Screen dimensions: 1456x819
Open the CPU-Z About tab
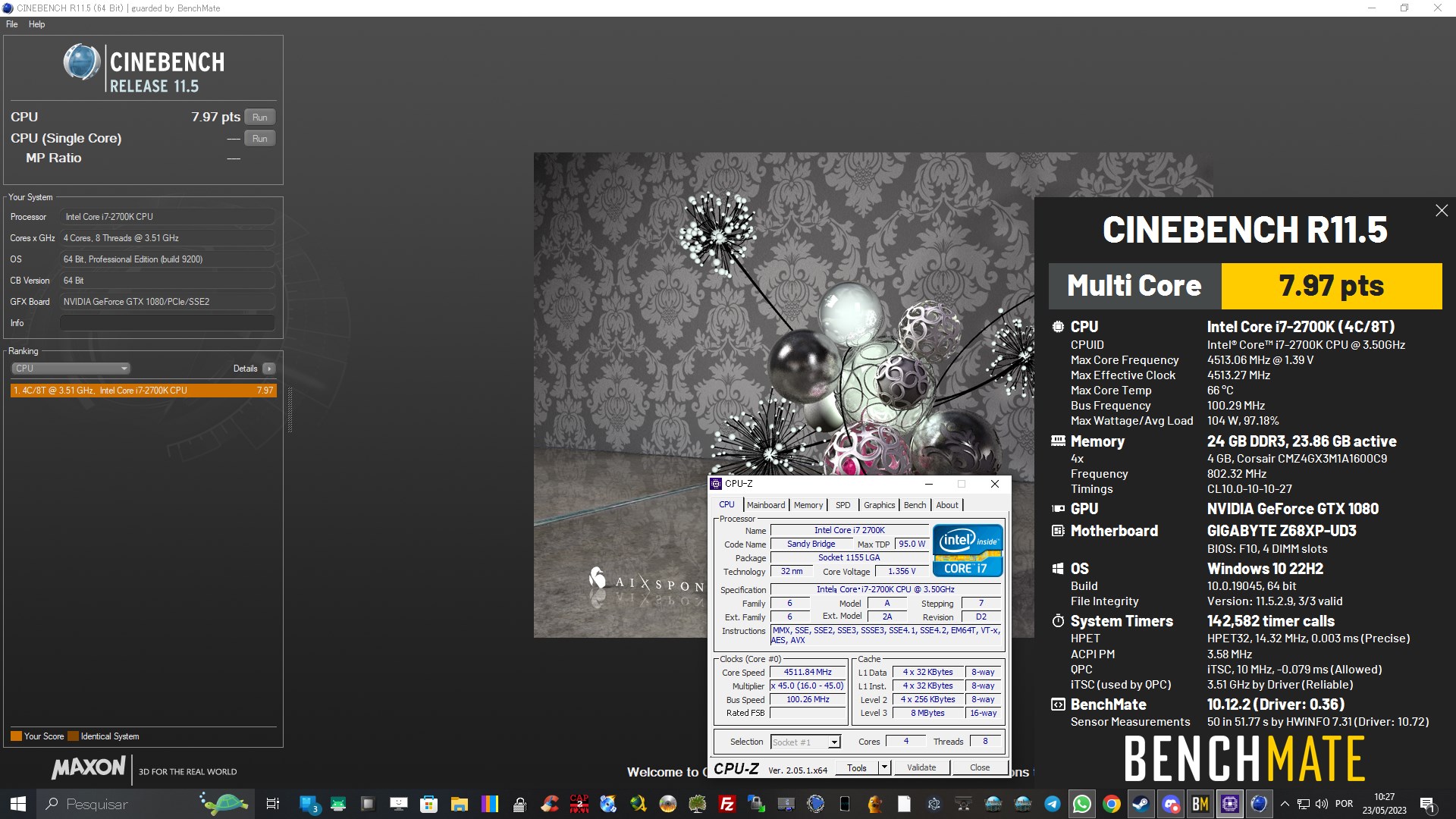946,505
